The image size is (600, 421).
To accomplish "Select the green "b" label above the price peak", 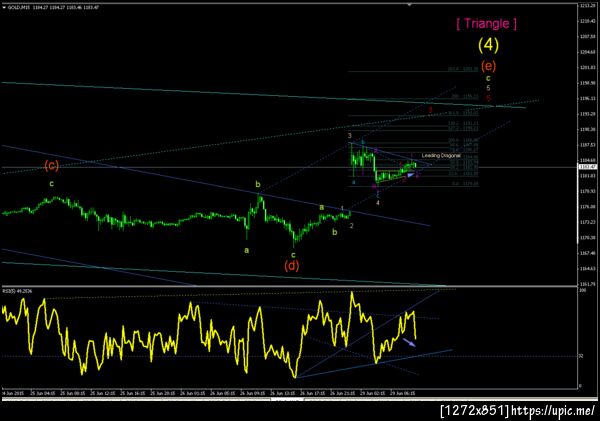I will pos(258,184).
